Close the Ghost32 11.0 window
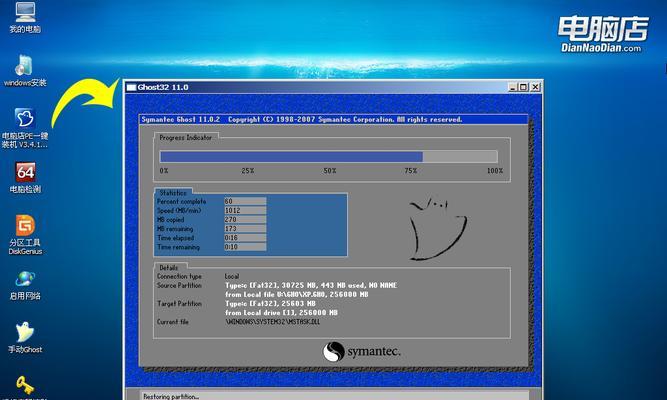 pyautogui.click(x=536, y=87)
